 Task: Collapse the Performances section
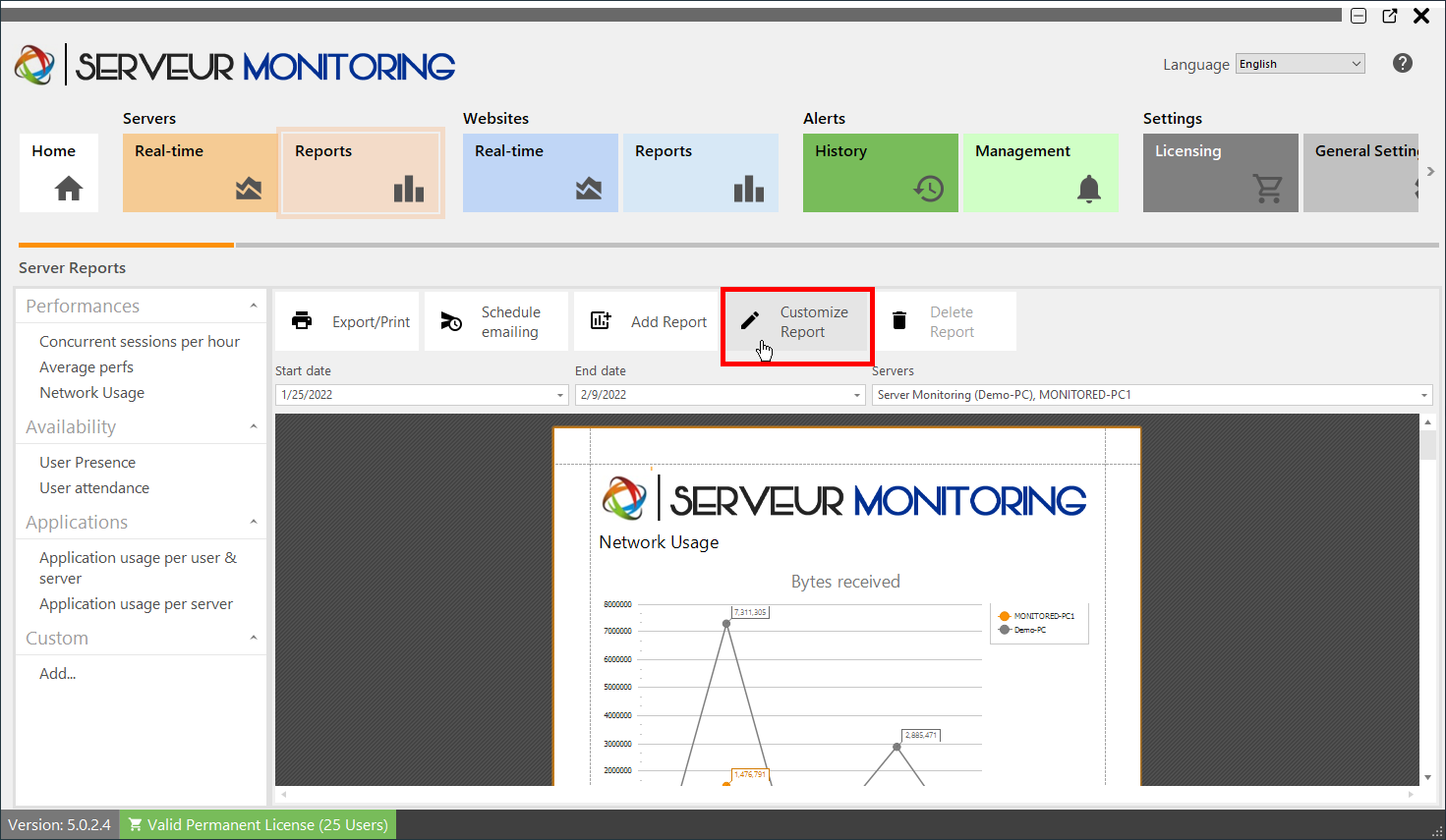(254, 306)
